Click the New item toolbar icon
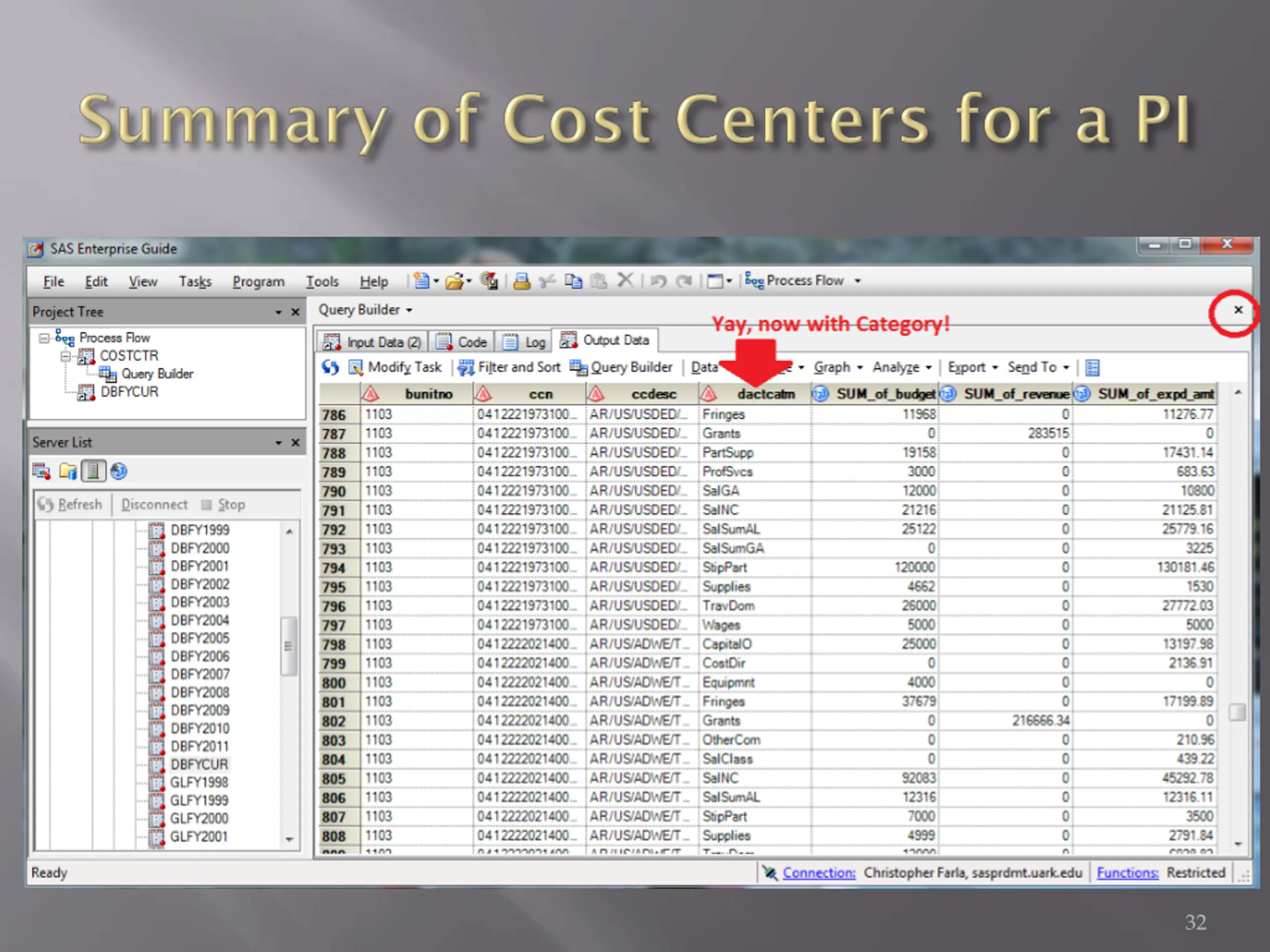1270x952 pixels. pos(421,281)
